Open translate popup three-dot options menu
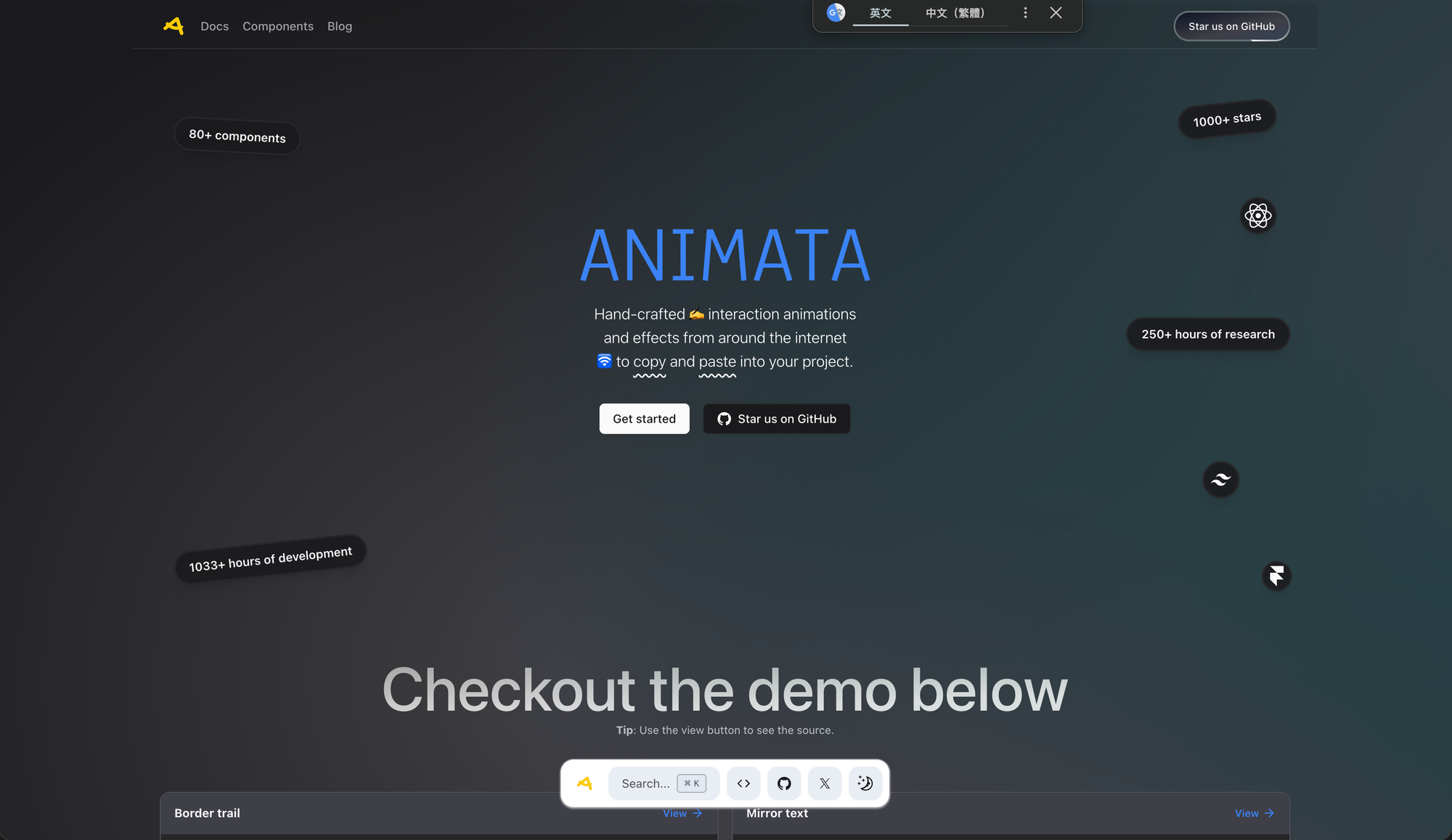The height and width of the screenshot is (840, 1452). click(x=1025, y=13)
